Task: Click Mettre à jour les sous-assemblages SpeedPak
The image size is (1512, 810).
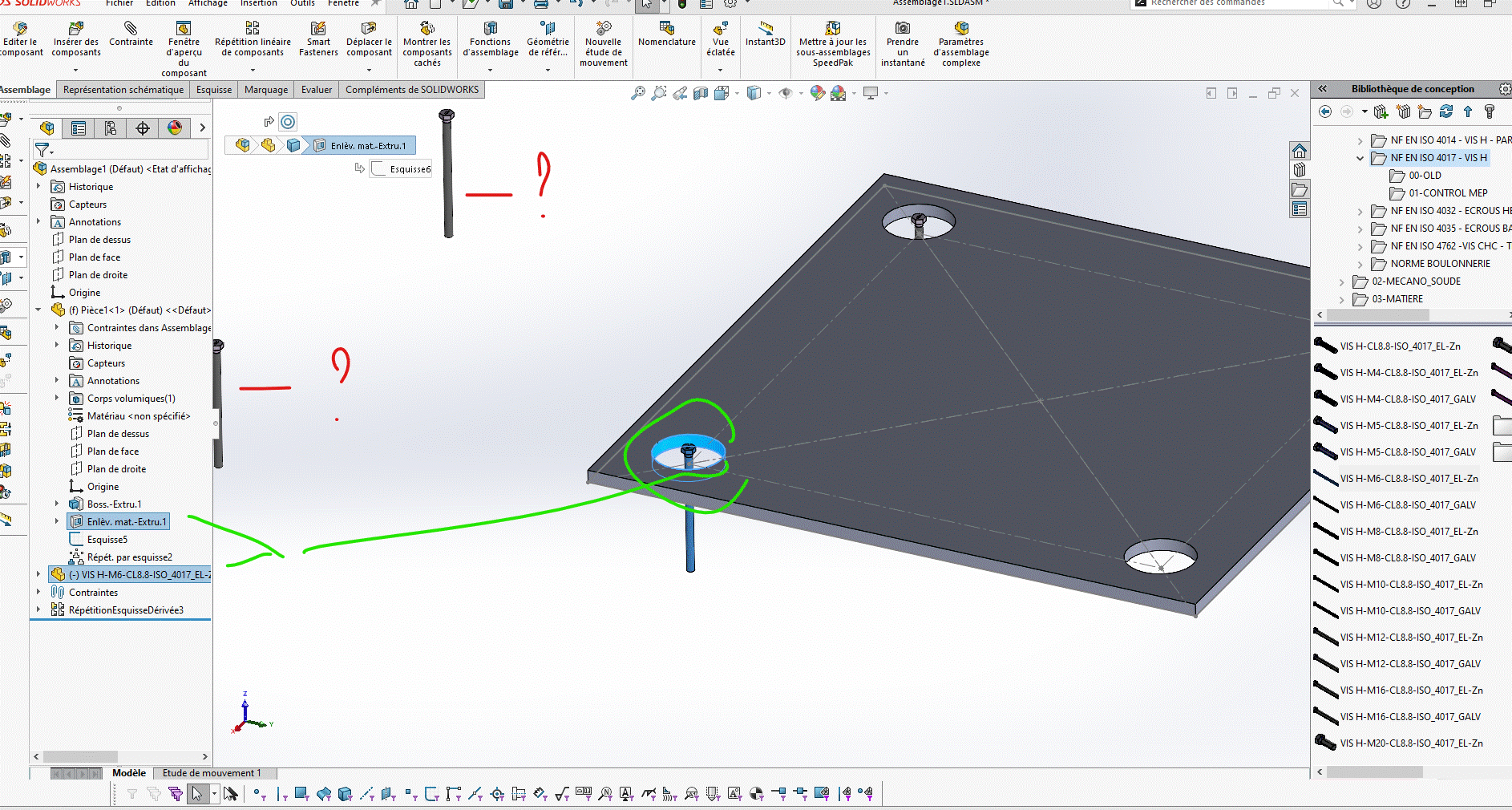Action: (833, 45)
